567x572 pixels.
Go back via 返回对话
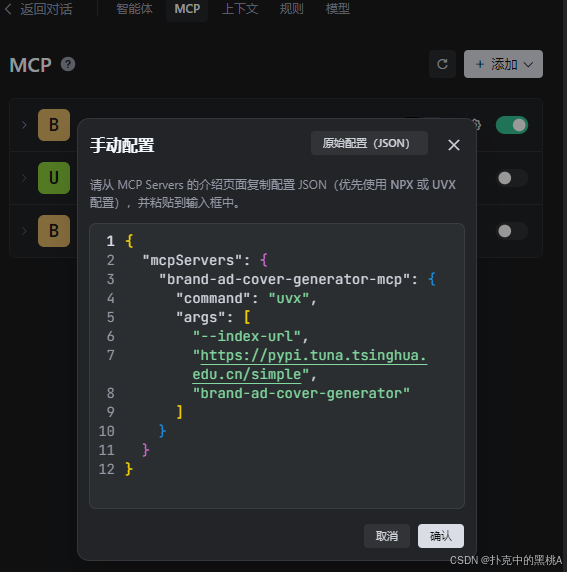pos(39,9)
